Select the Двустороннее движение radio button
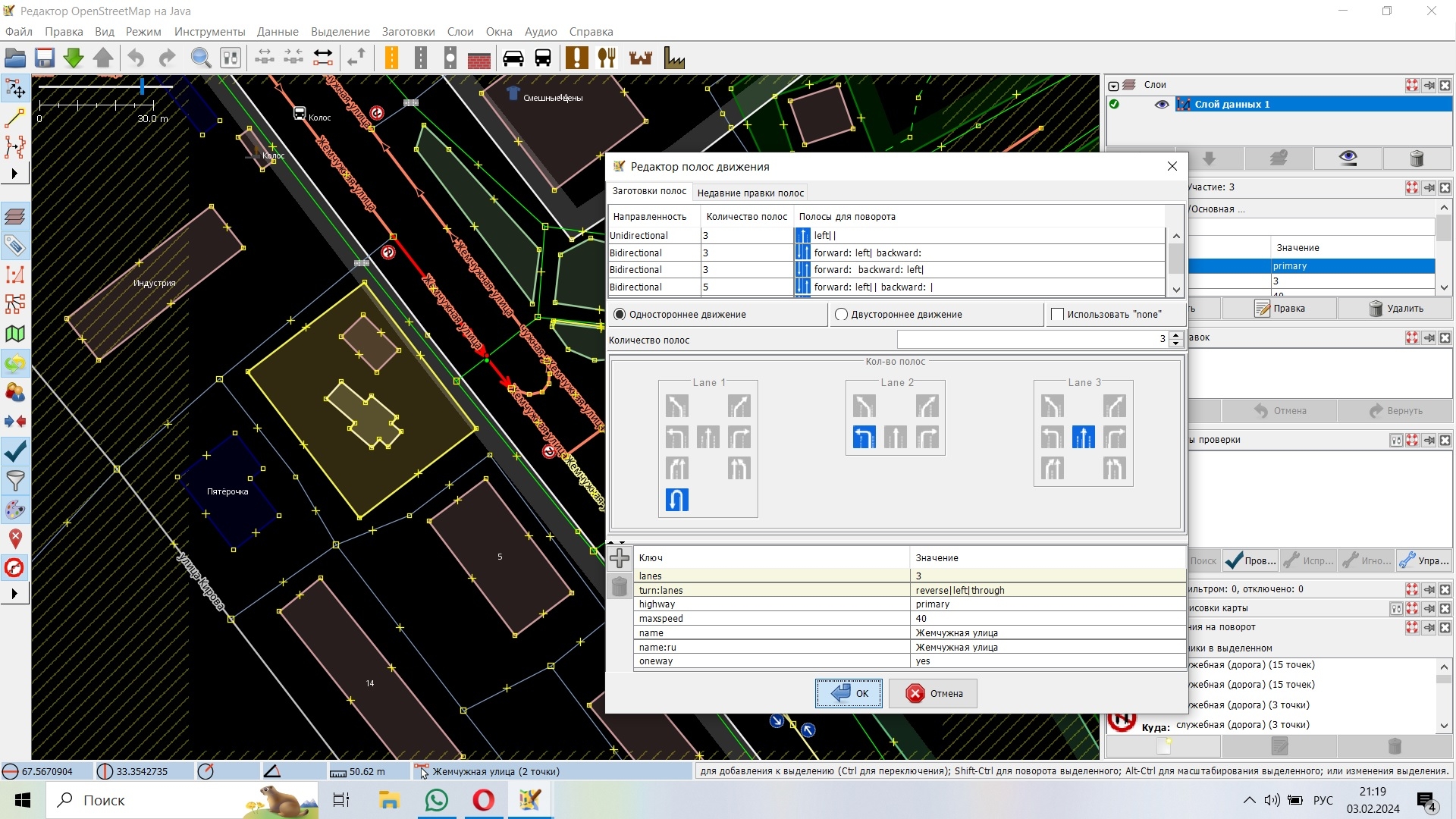The height and width of the screenshot is (819, 1456). click(x=840, y=315)
